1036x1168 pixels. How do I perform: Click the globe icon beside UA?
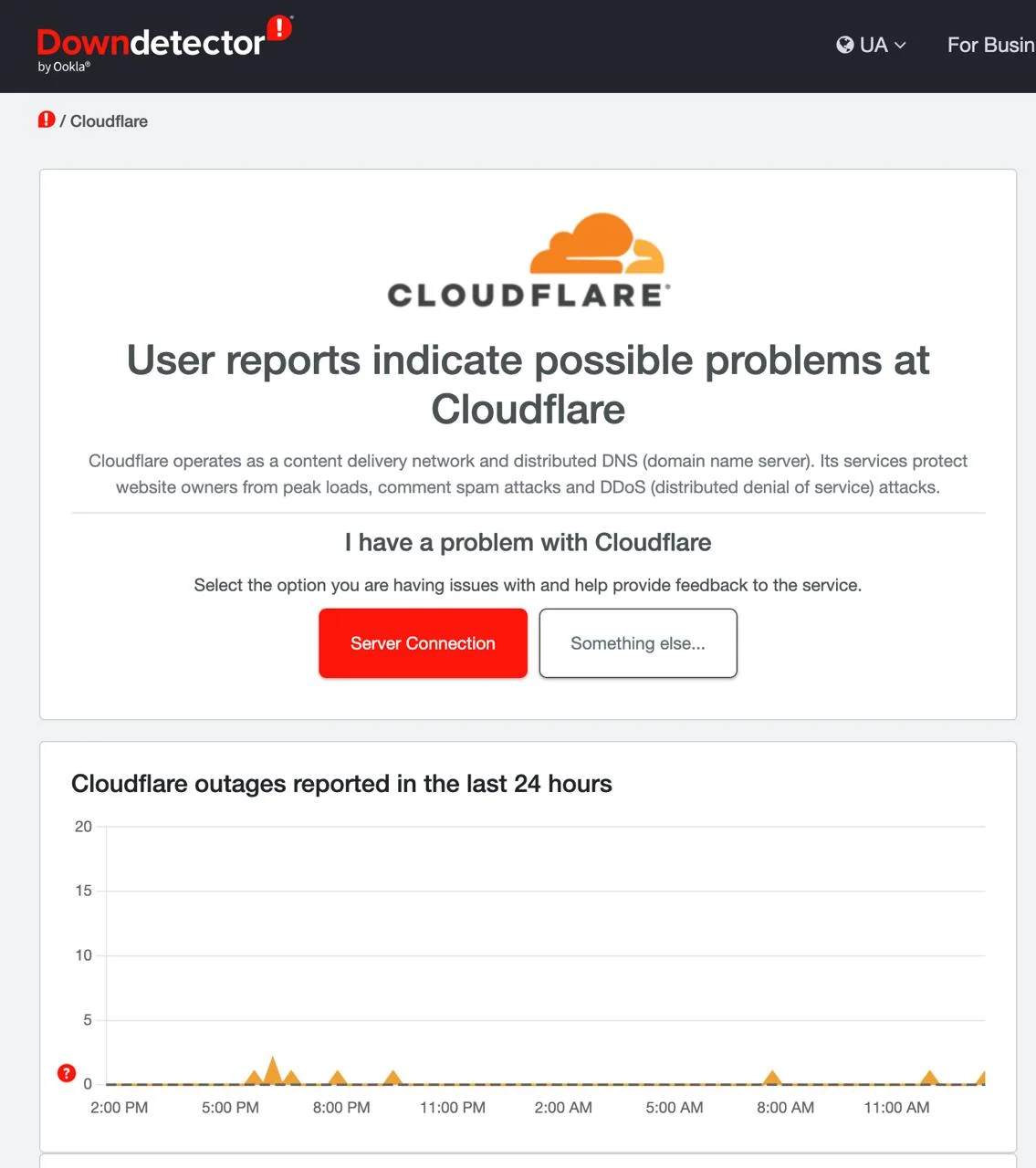point(845,45)
